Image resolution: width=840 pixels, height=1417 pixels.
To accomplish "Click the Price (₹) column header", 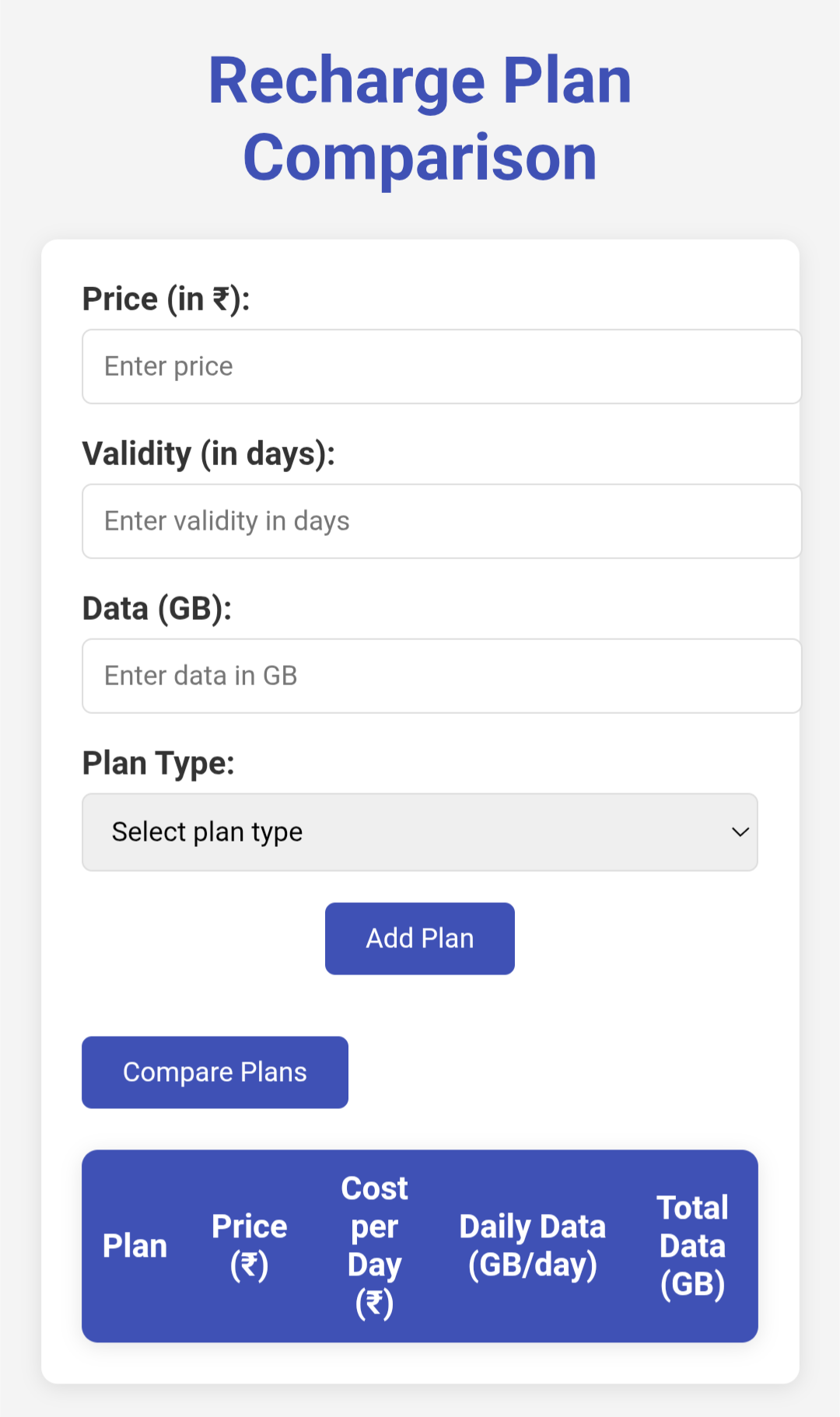I will [250, 1246].
